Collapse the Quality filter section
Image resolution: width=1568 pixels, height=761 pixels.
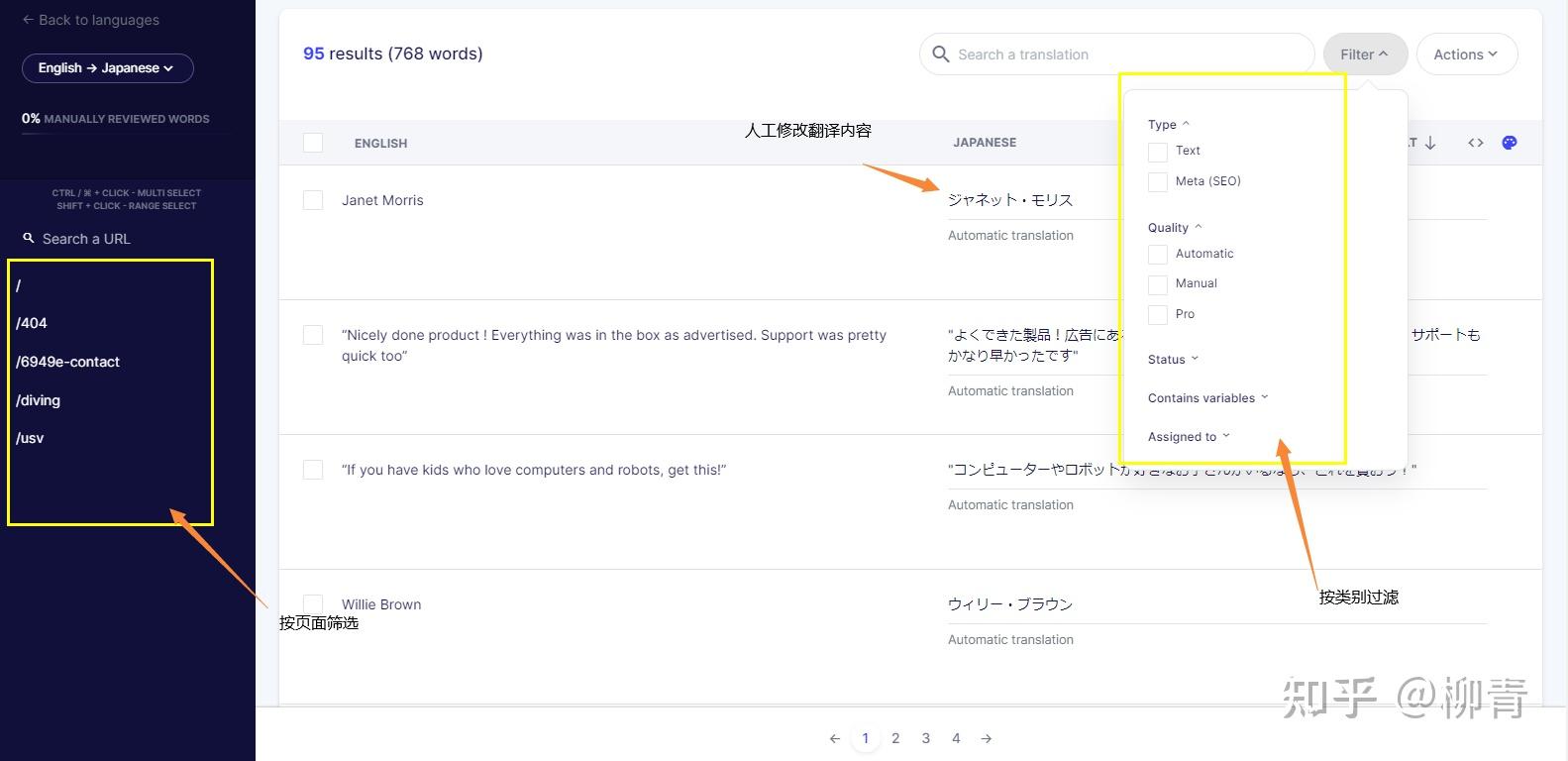(1175, 228)
